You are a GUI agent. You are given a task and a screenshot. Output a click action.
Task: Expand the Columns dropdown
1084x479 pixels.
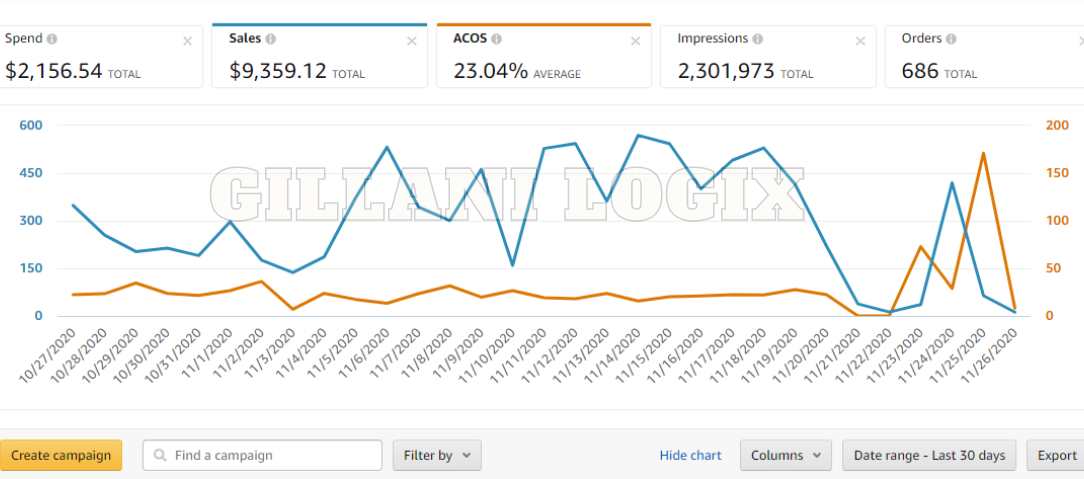(785, 455)
